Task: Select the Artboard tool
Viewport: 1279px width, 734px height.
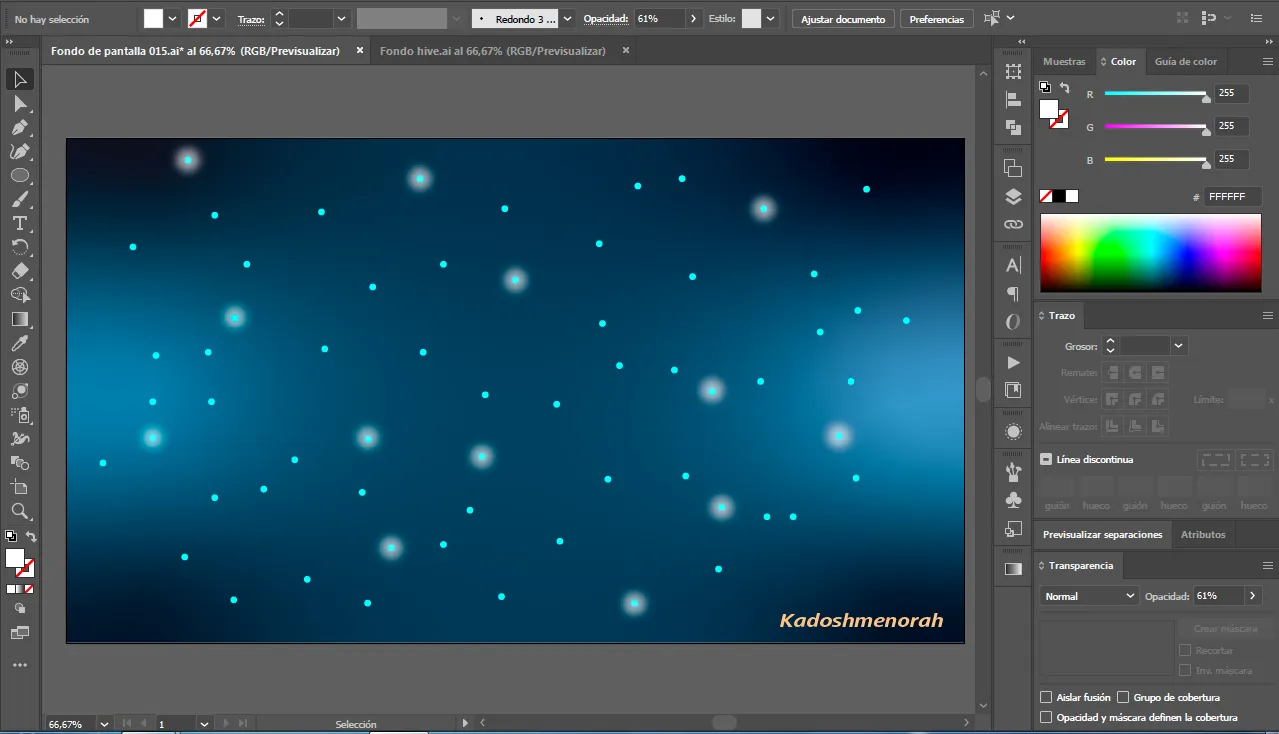Action: (20, 487)
